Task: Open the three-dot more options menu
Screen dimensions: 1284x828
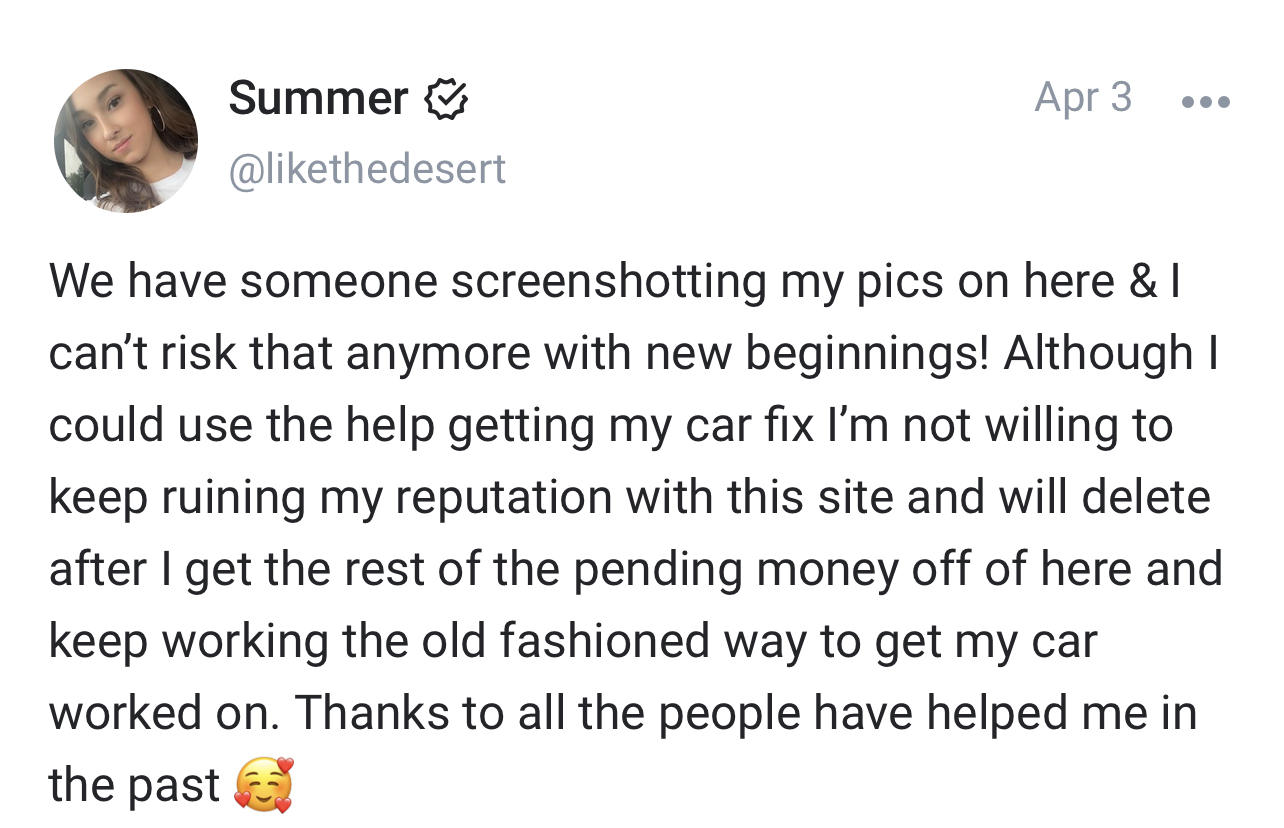Action: pyautogui.click(x=1205, y=101)
